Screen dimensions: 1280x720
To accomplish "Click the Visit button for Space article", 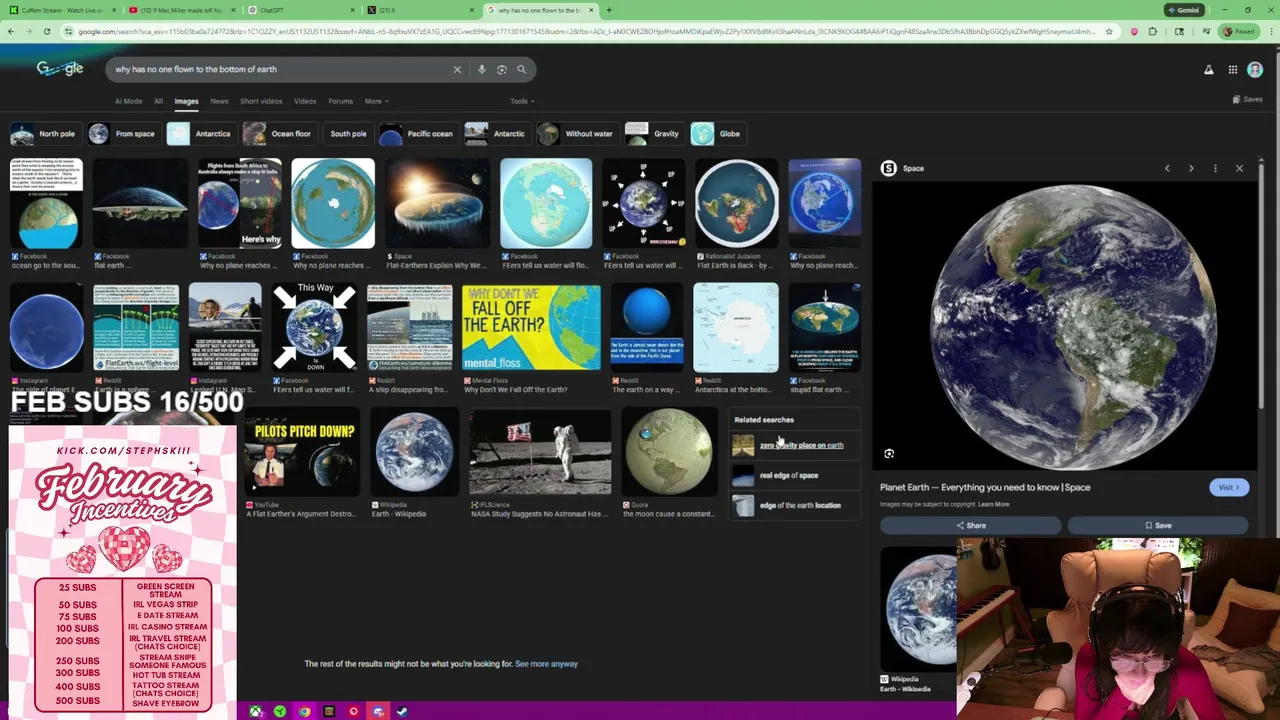I will pyautogui.click(x=1228, y=487).
